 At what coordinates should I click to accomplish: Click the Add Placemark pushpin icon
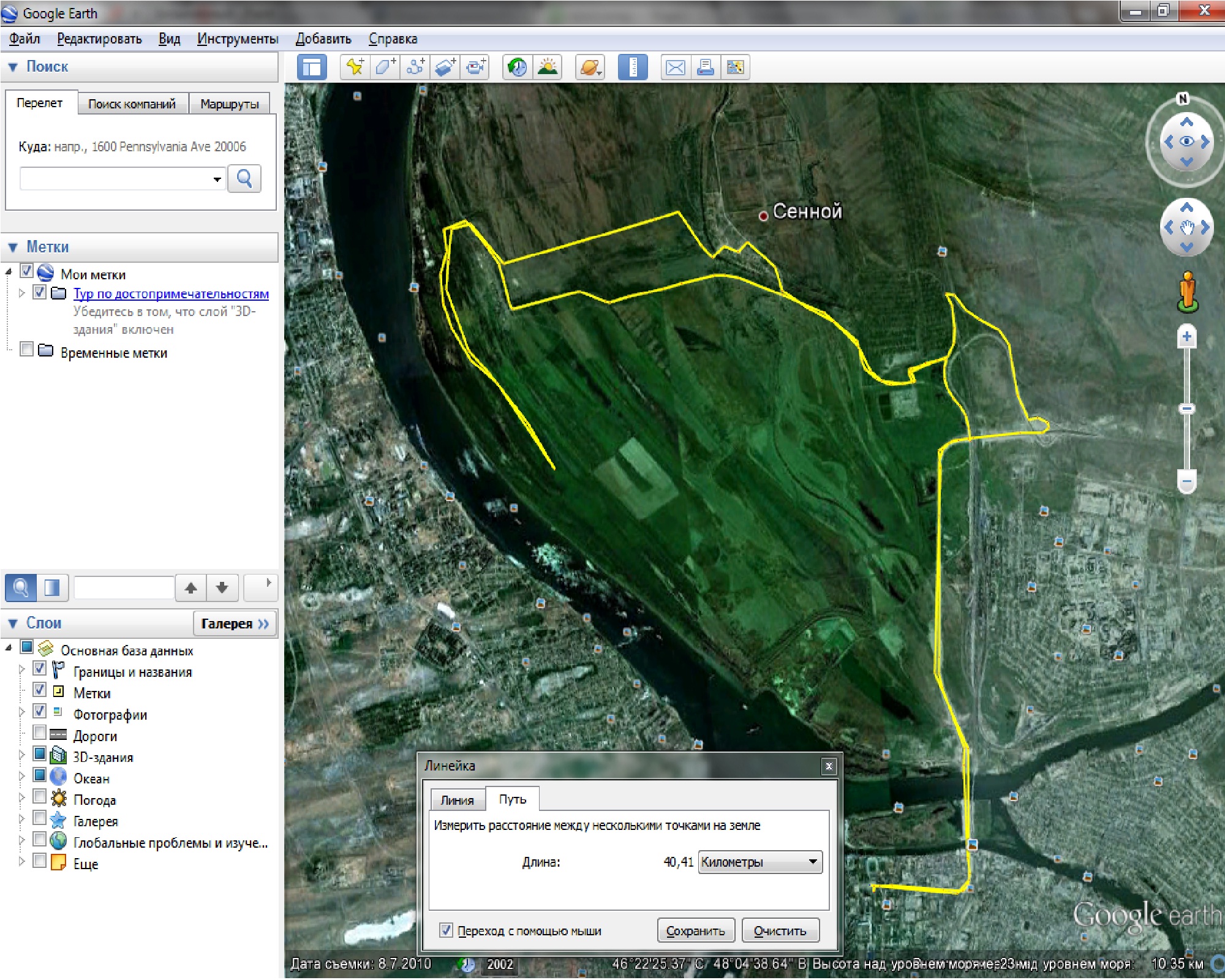(x=355, y=67)
